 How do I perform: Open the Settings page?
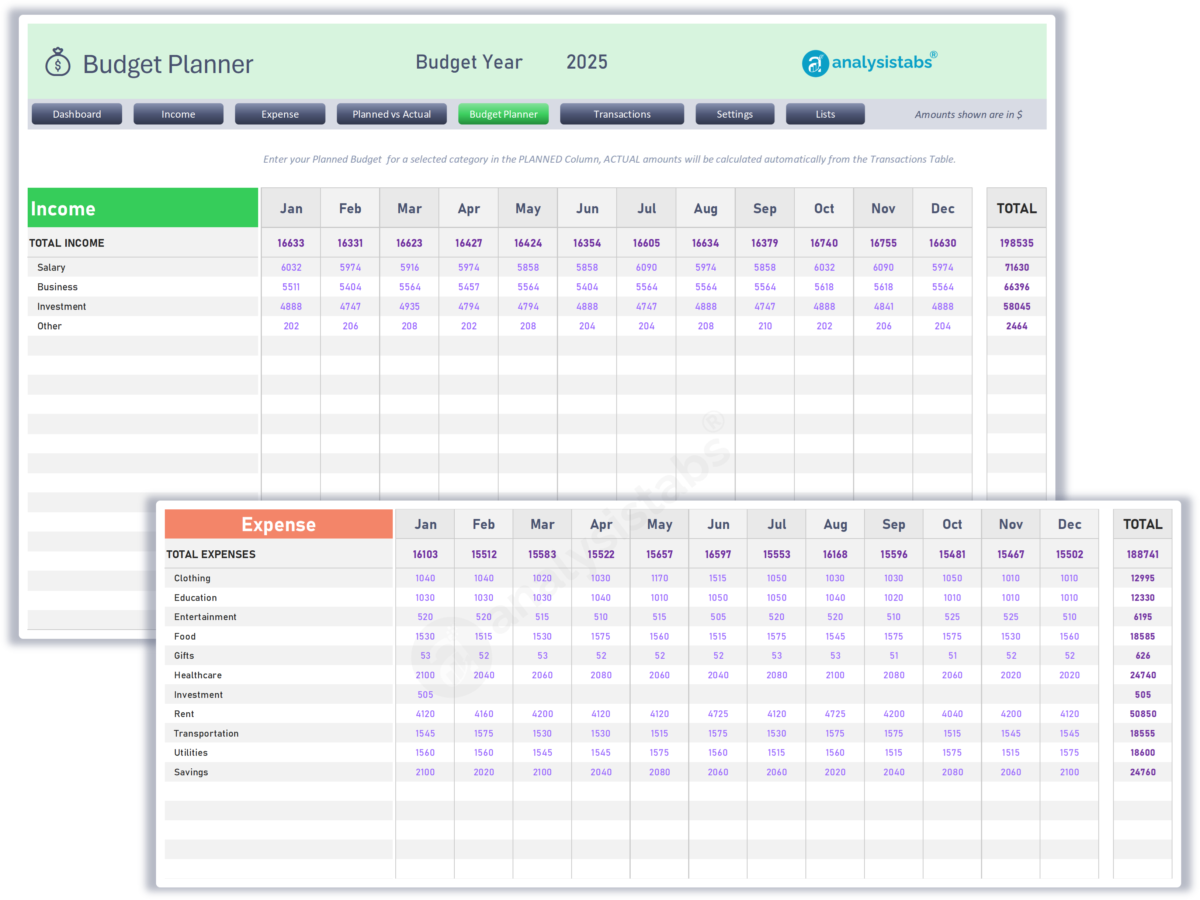click(x=734, y=113)
